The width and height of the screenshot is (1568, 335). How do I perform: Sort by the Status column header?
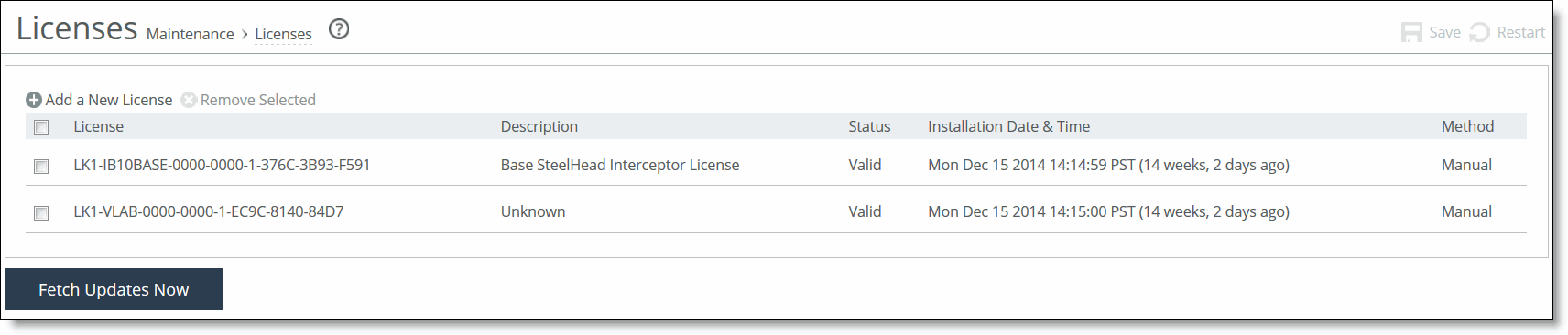pyautogui.click(x=869, y=126)
